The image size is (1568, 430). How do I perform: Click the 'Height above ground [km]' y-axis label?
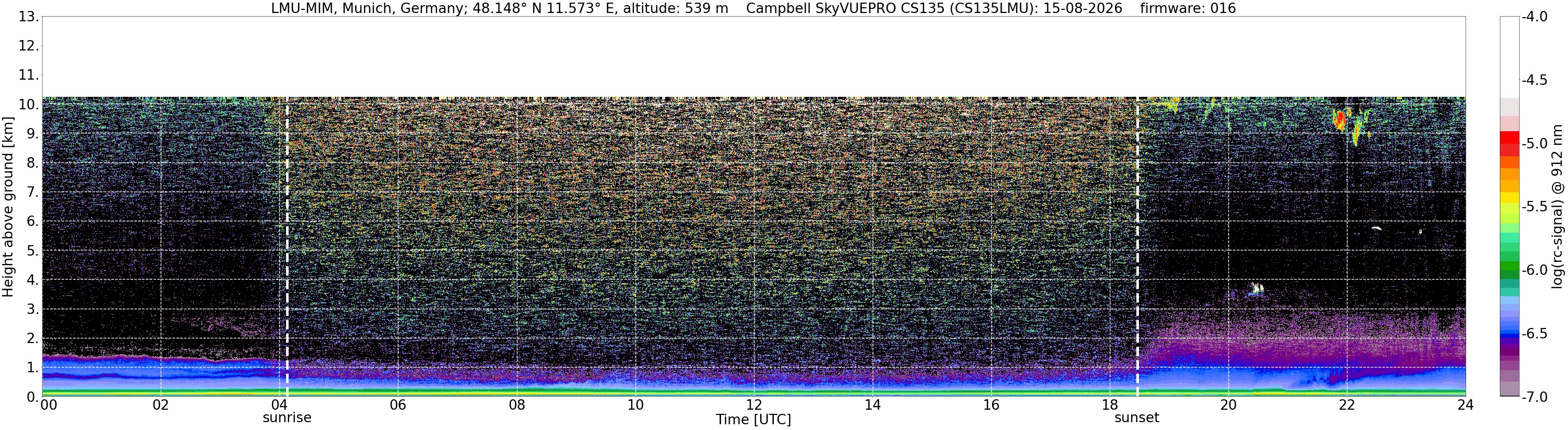(x=8, y=207)
